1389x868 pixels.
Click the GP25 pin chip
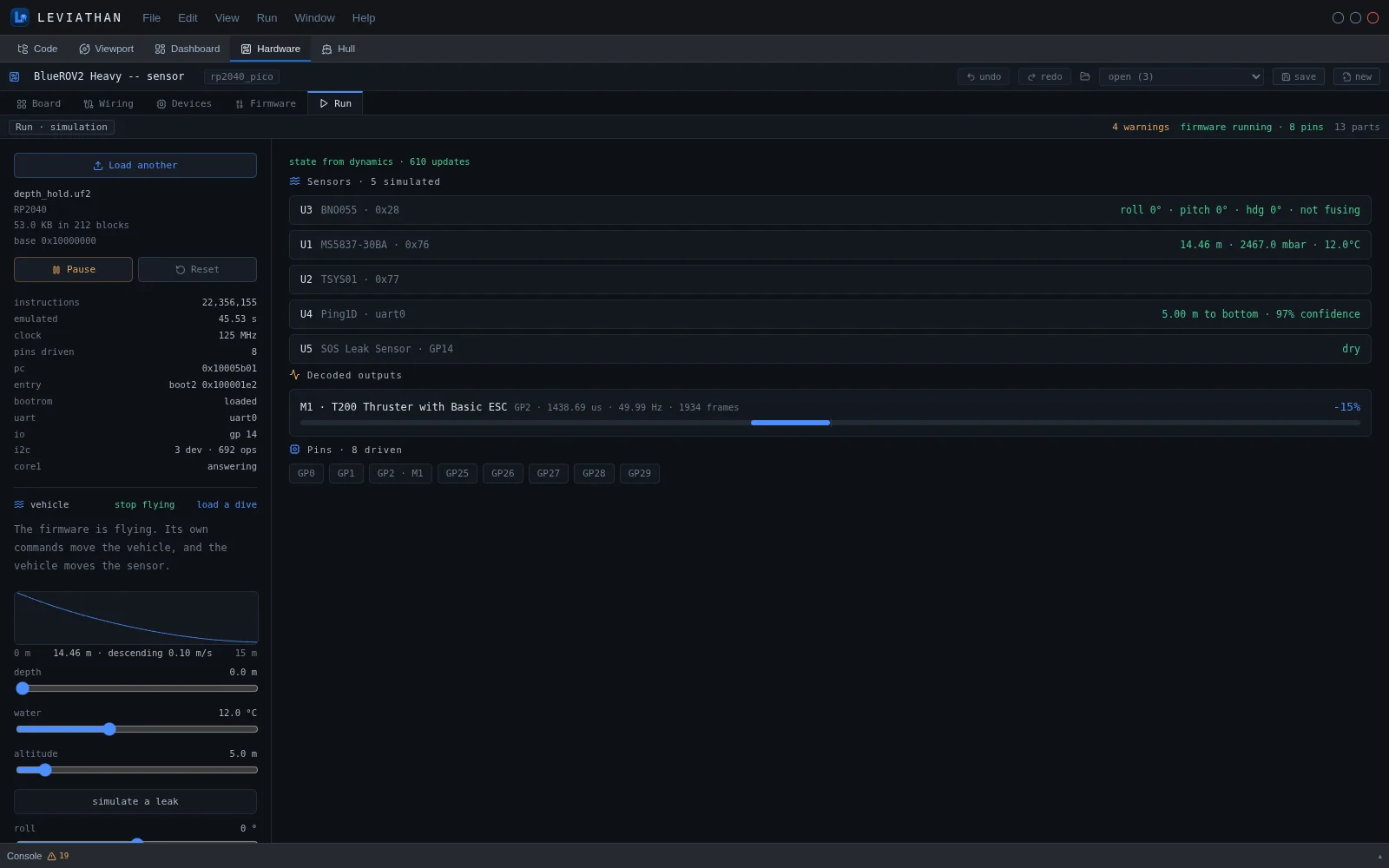(458, 473)
